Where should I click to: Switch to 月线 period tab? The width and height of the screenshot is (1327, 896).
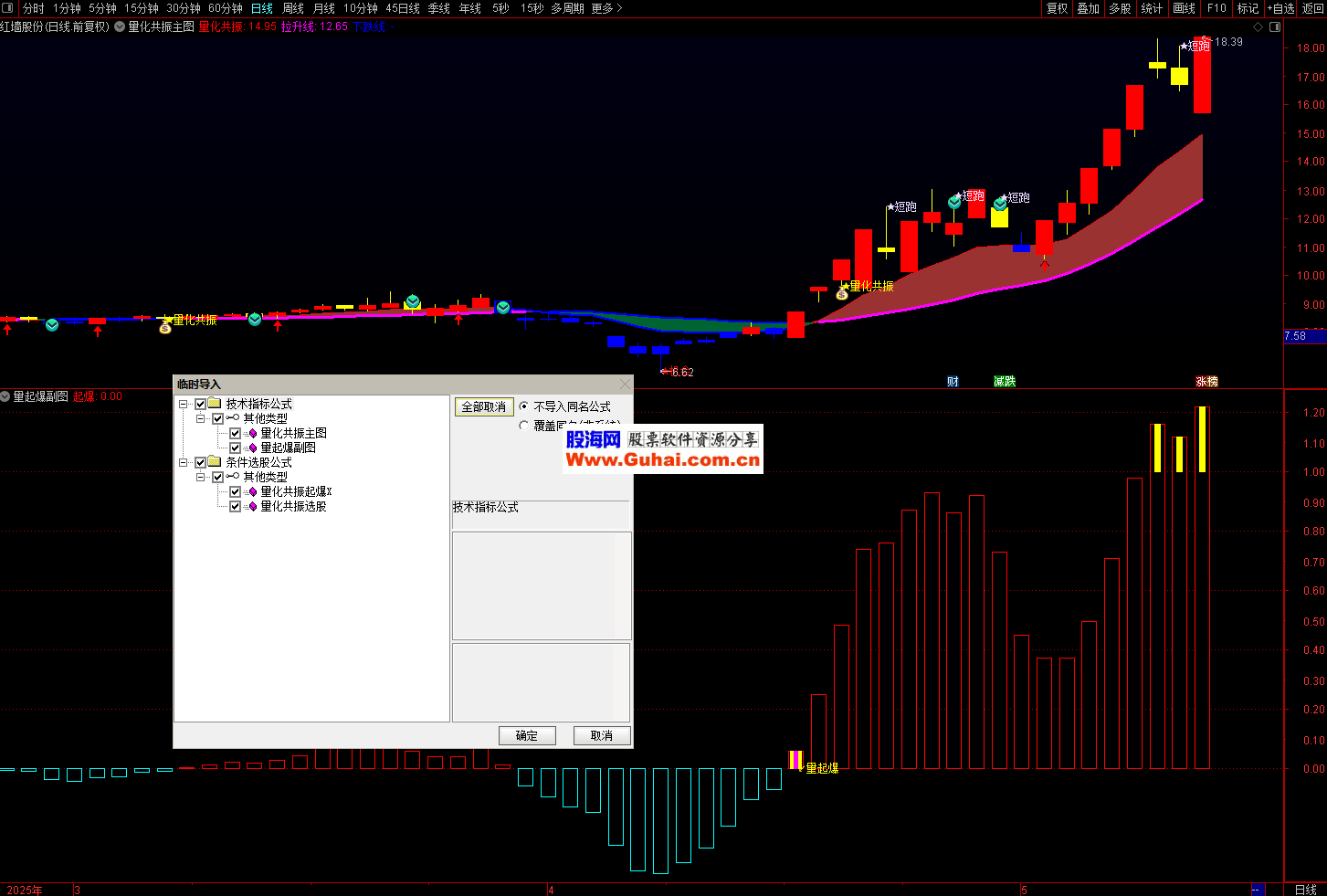(x=324, y=8)
